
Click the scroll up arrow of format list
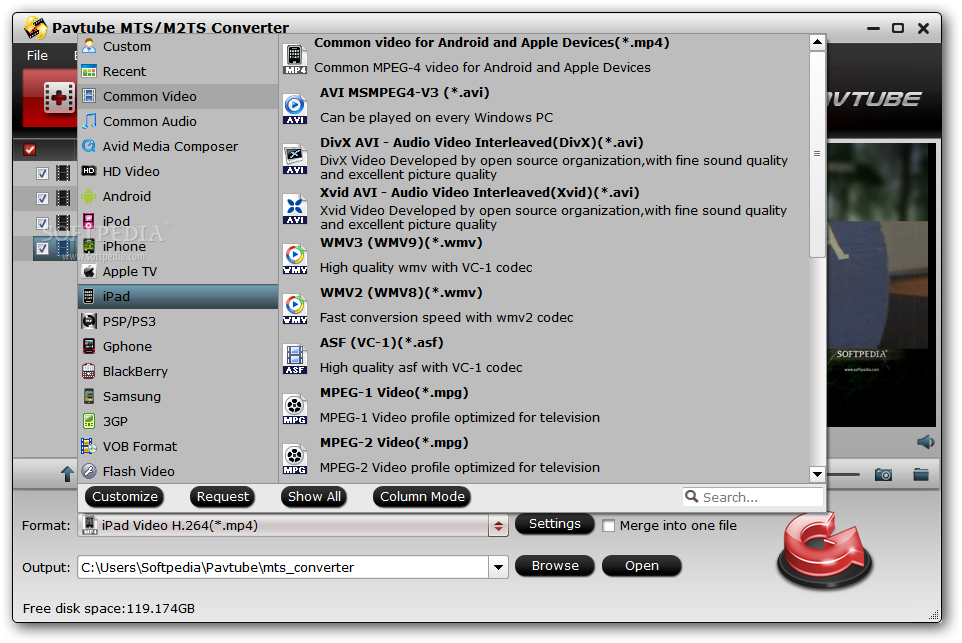click(817, 42)
